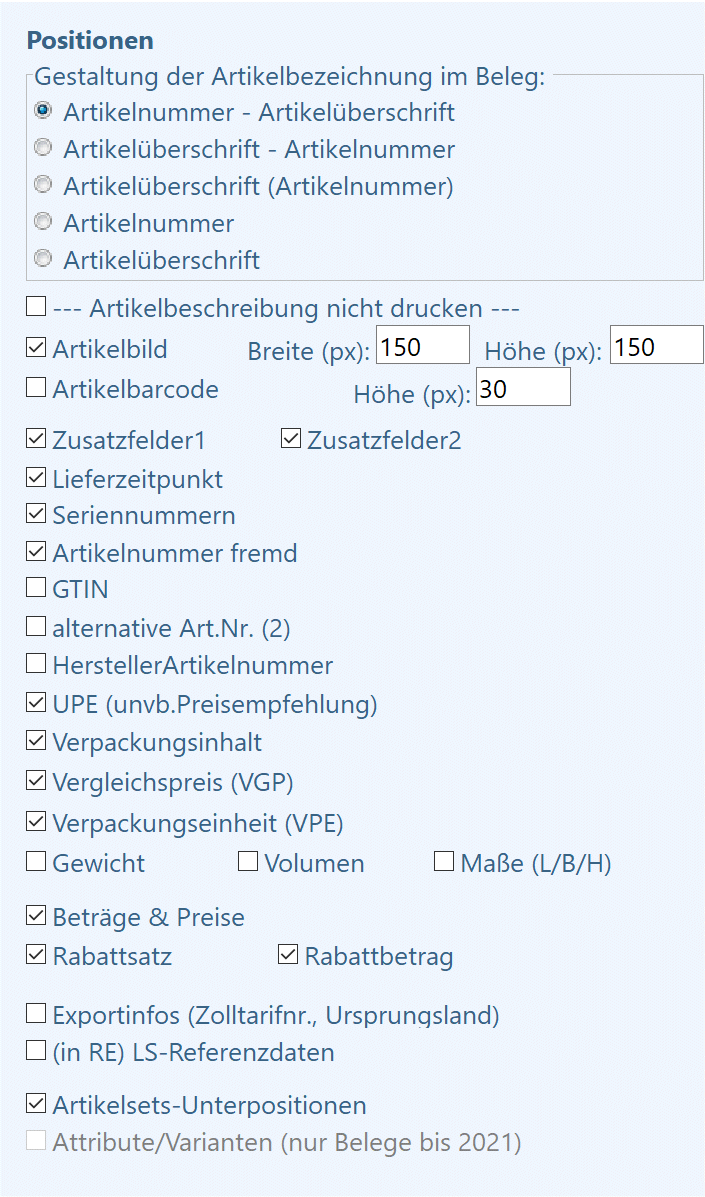Check the Maße (L/B/H) checkbox

pyautogui.click(x=444, y=862)
